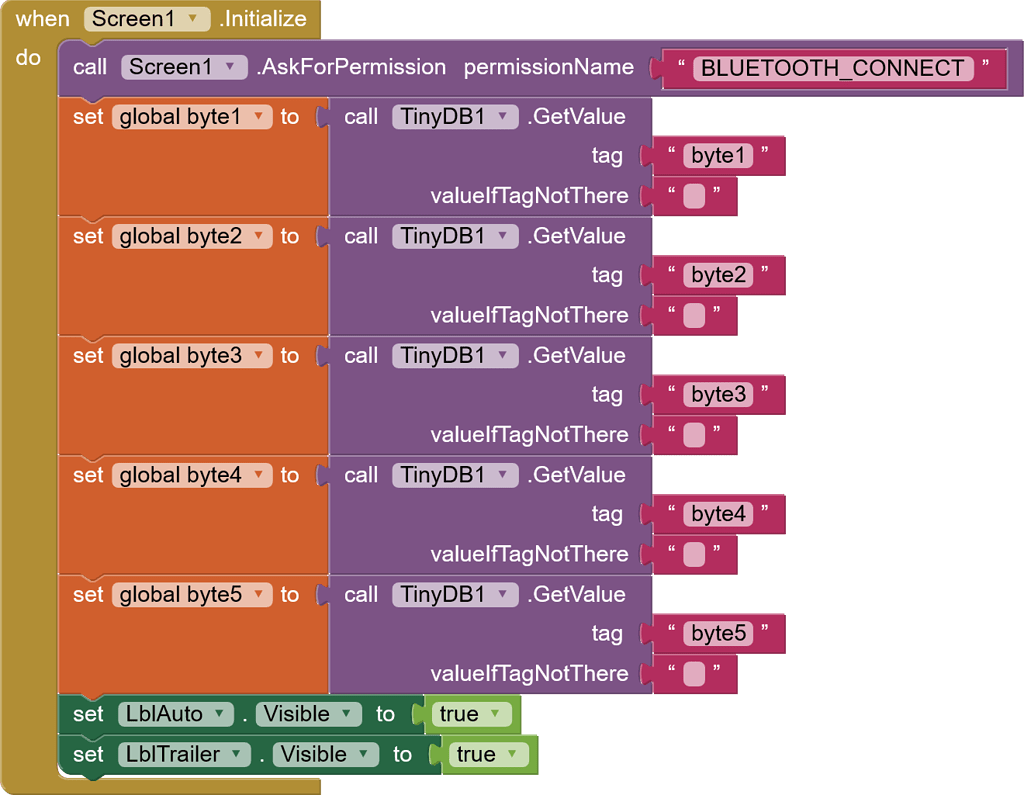1024x795 pixels.
Task: Open the TinyDB1 dropdown in the byte2 GetValue call
Action: (502, 237)
